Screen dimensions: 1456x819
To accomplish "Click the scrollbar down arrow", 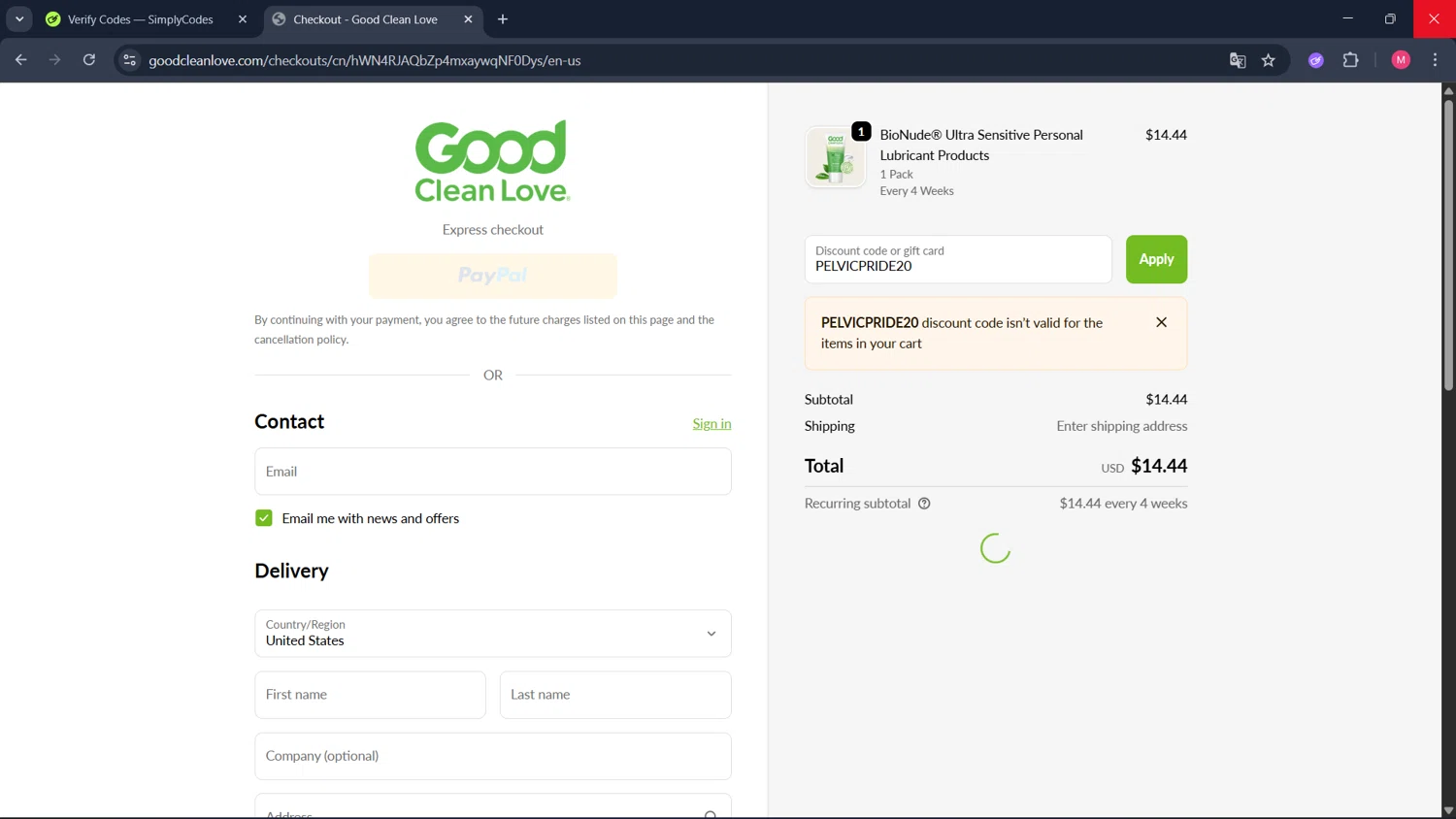I will pos(1448,810).
